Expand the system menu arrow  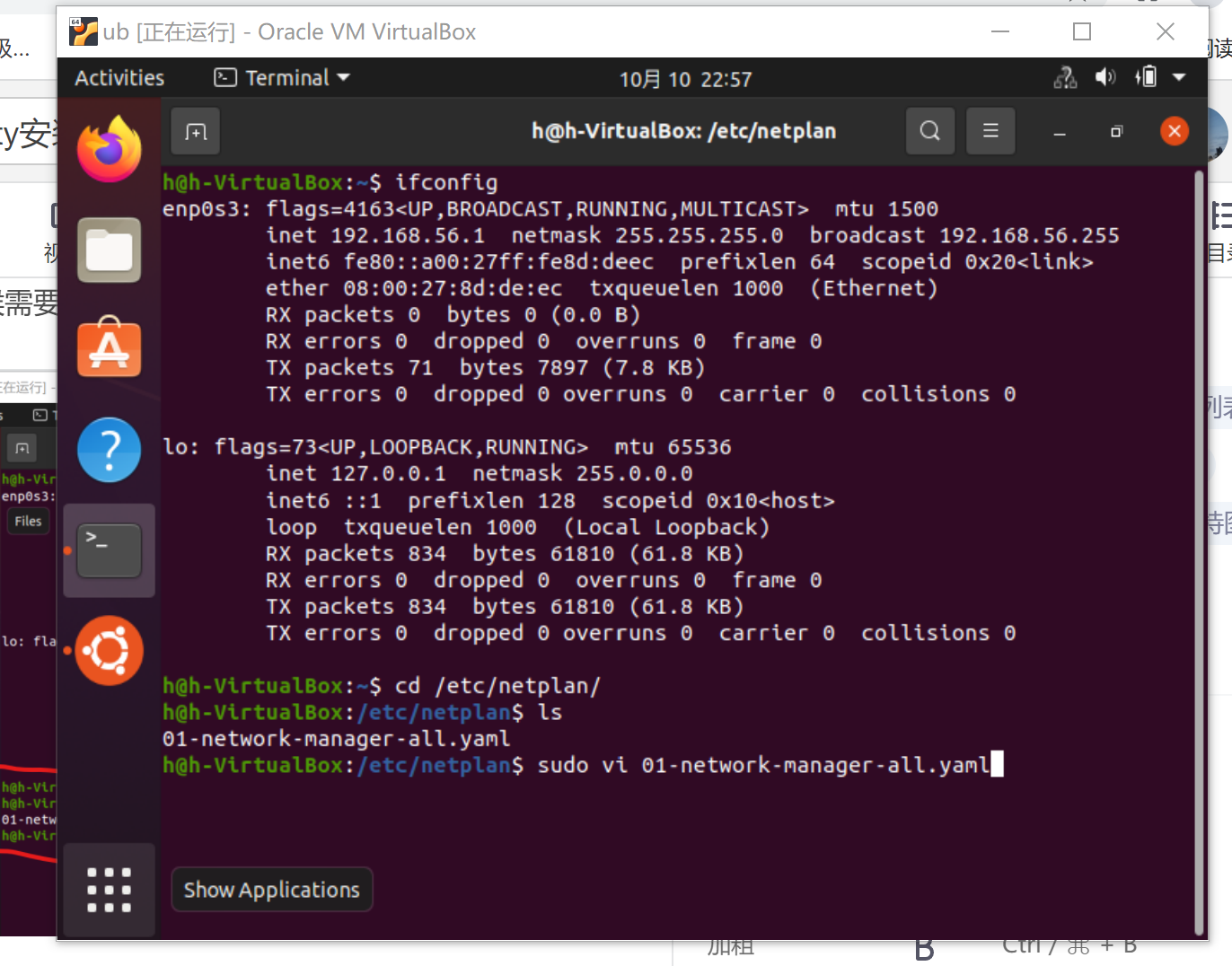coord(1180,78)
